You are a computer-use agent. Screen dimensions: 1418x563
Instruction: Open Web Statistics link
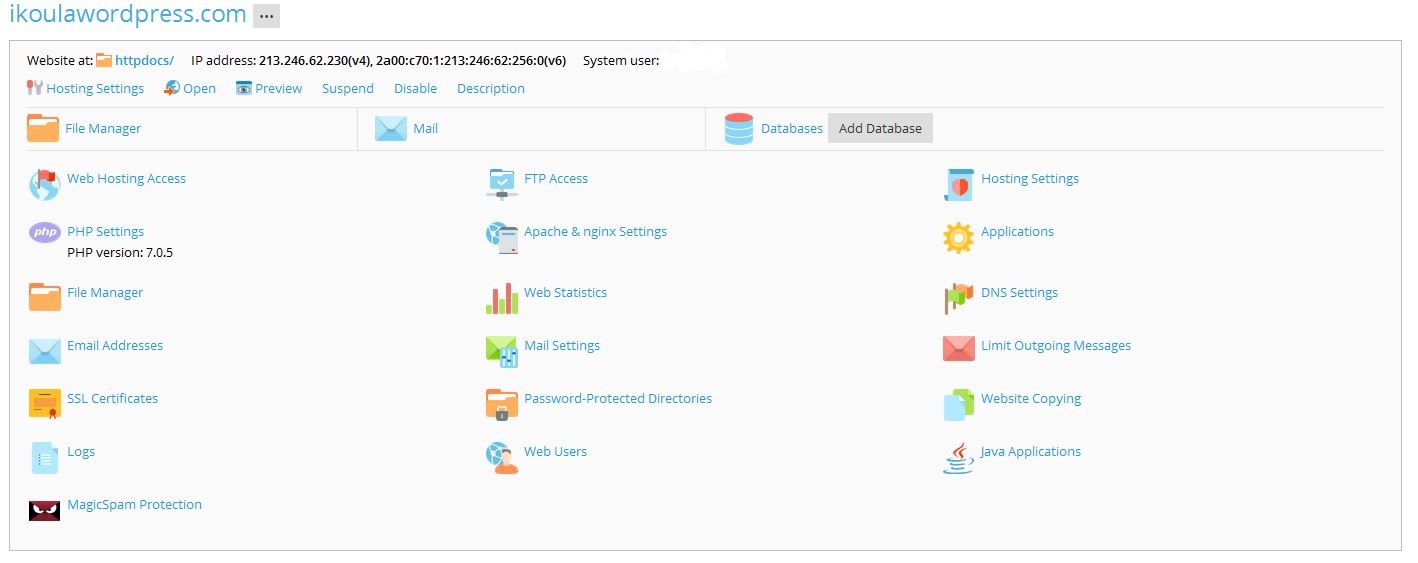565,292
